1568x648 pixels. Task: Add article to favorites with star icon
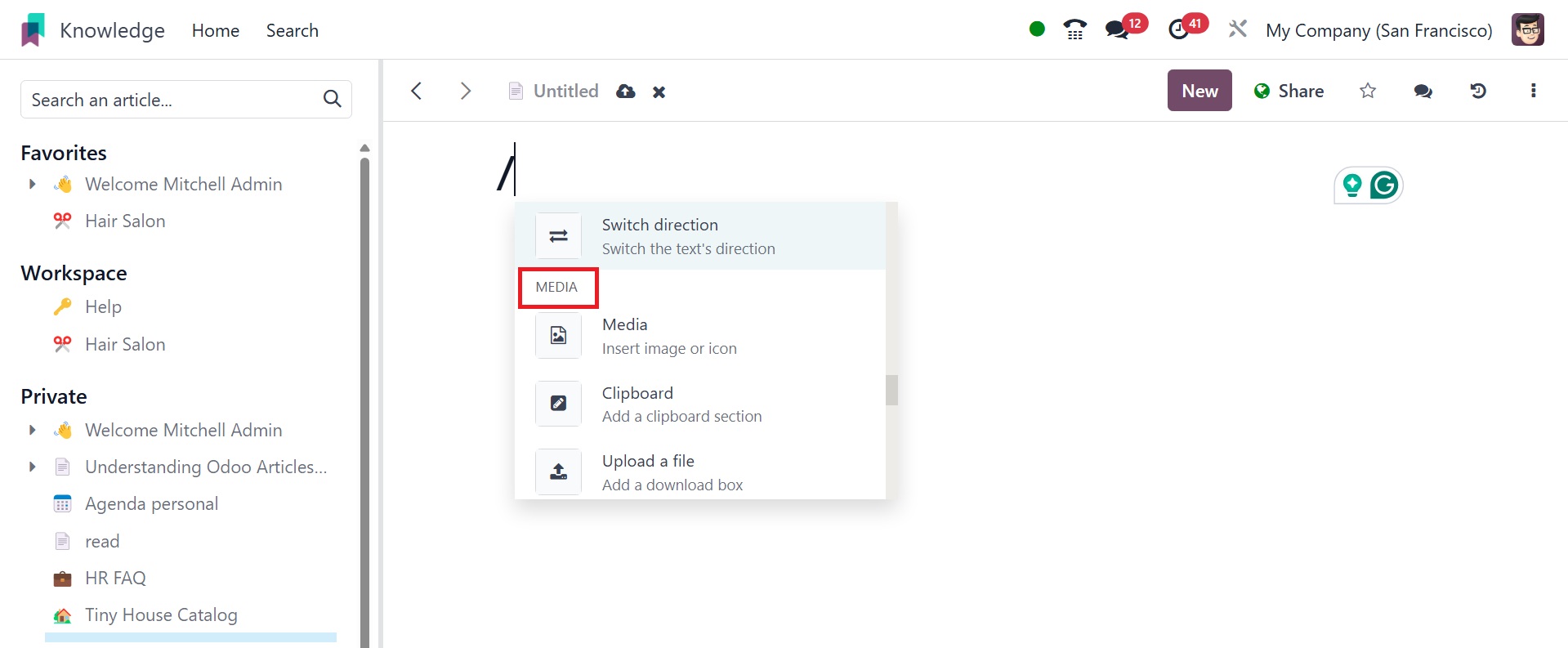click(1368, 91)
